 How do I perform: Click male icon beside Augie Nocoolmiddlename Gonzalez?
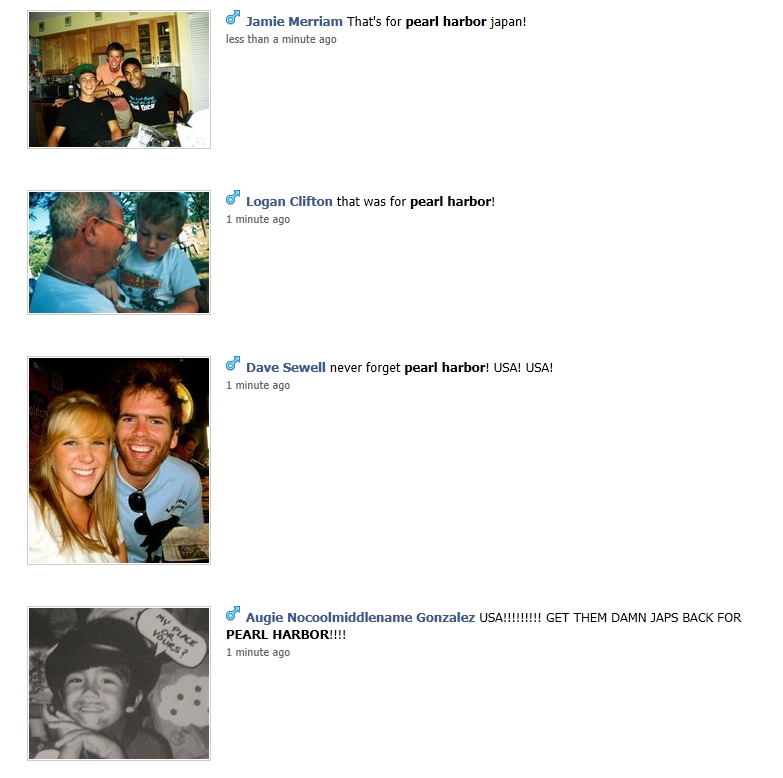click(x=233, y=614)
